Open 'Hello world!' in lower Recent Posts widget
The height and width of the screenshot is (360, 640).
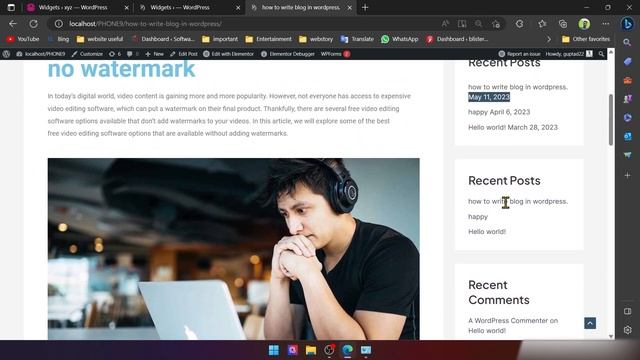pos(487,231)
